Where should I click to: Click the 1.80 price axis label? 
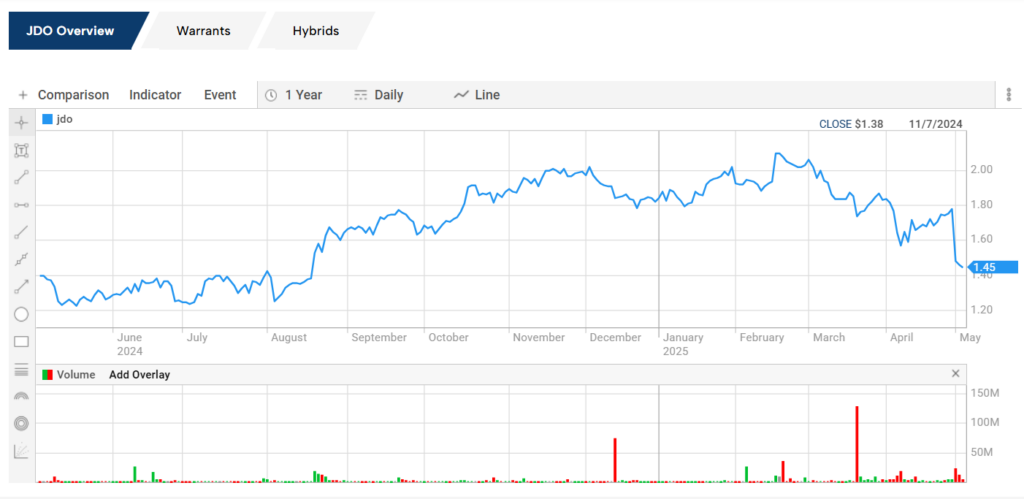tap(982, 204)
